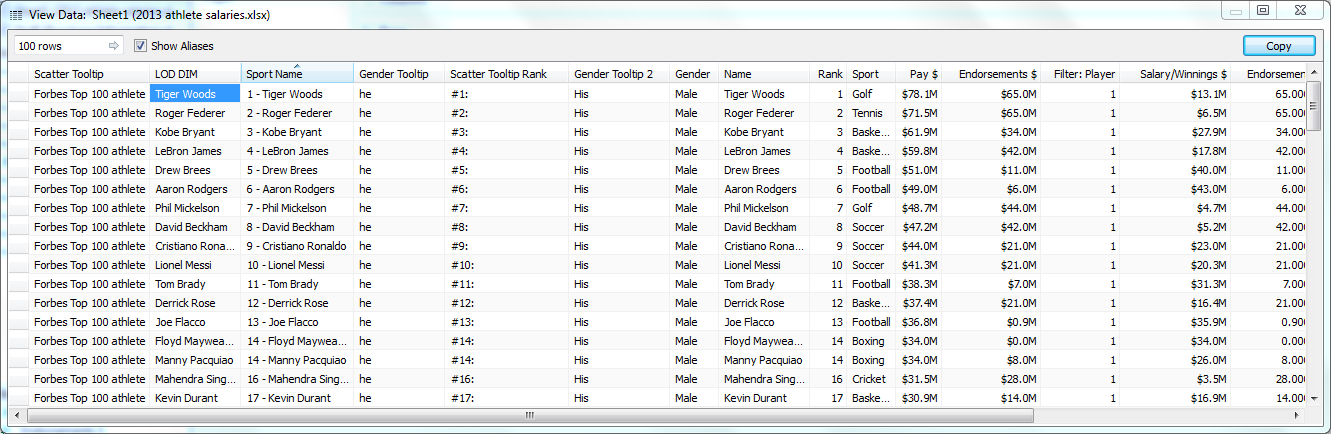Click the horizontal scrollbar right arrow
Viewport: 1331px width, 434px height.
[x=1299, y=416]
